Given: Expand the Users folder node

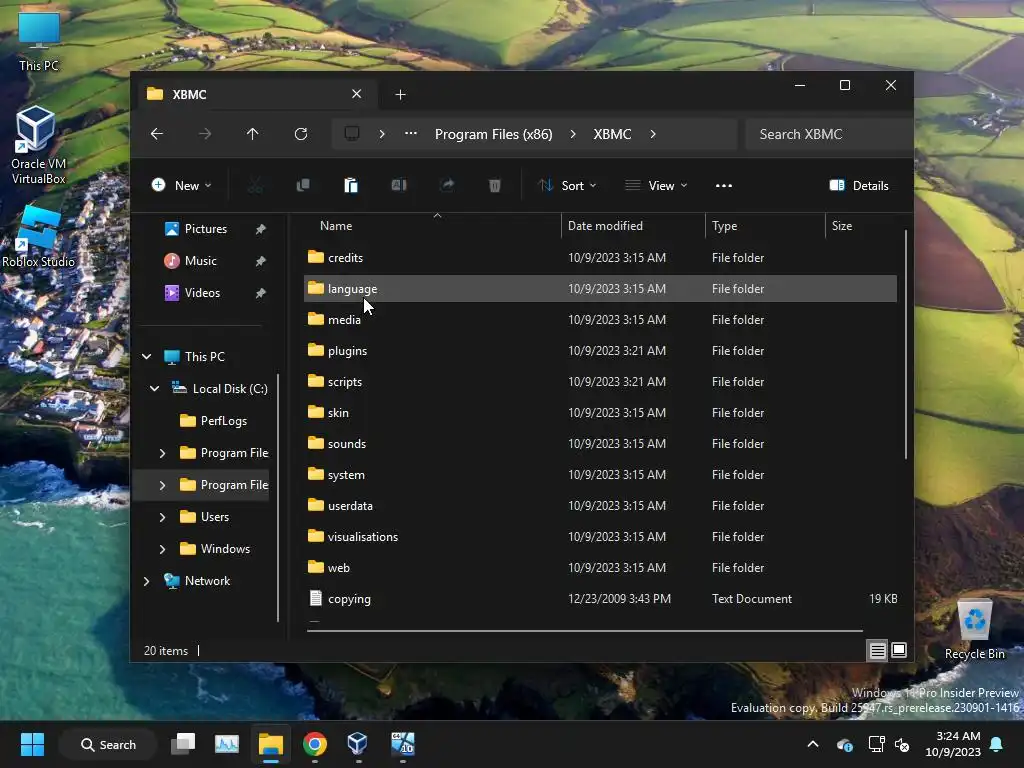Looking at the screenshot, I should point(163,517).
